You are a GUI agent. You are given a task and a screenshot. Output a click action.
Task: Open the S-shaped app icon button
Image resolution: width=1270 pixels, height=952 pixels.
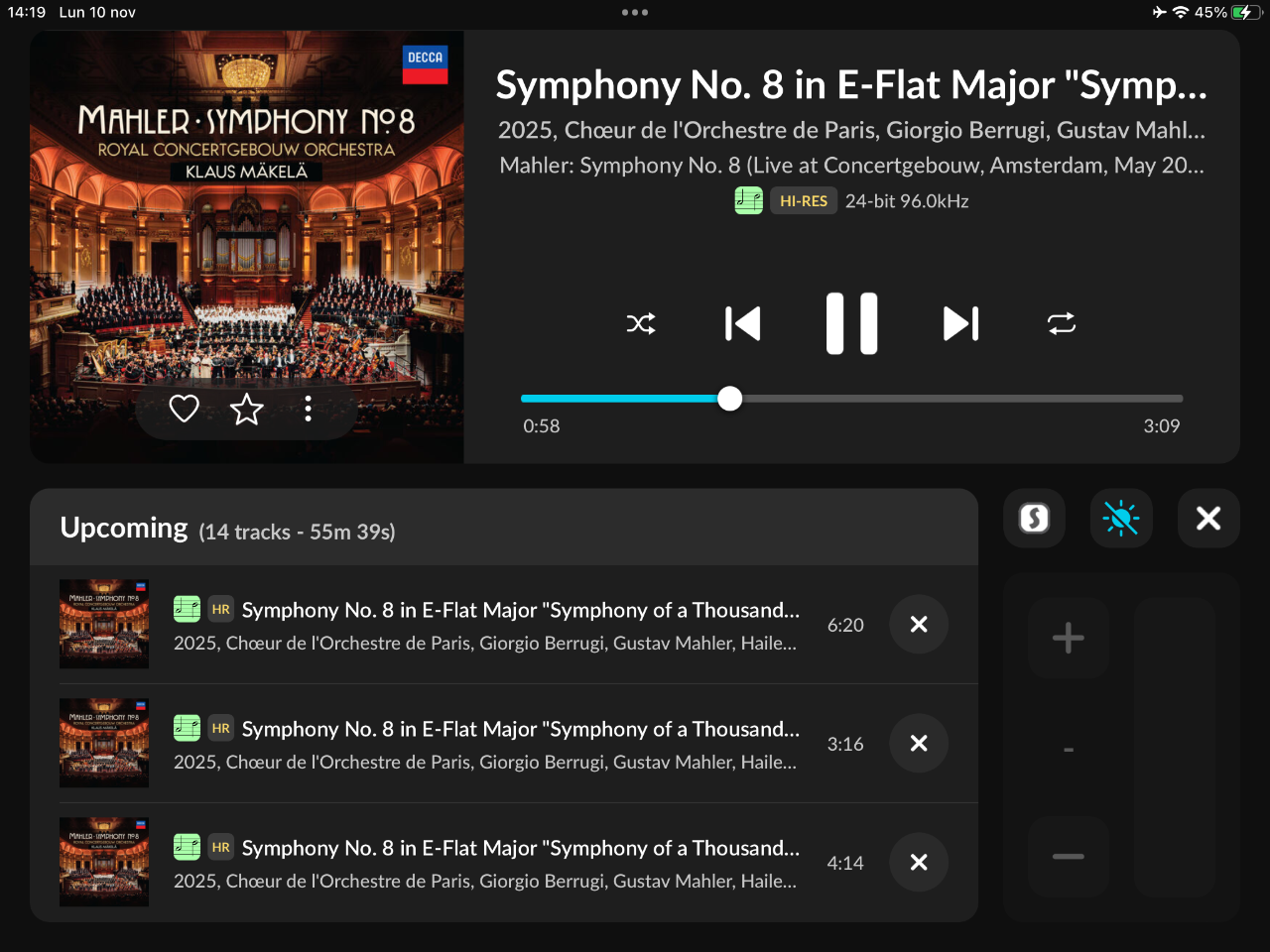coord(1034,518)
